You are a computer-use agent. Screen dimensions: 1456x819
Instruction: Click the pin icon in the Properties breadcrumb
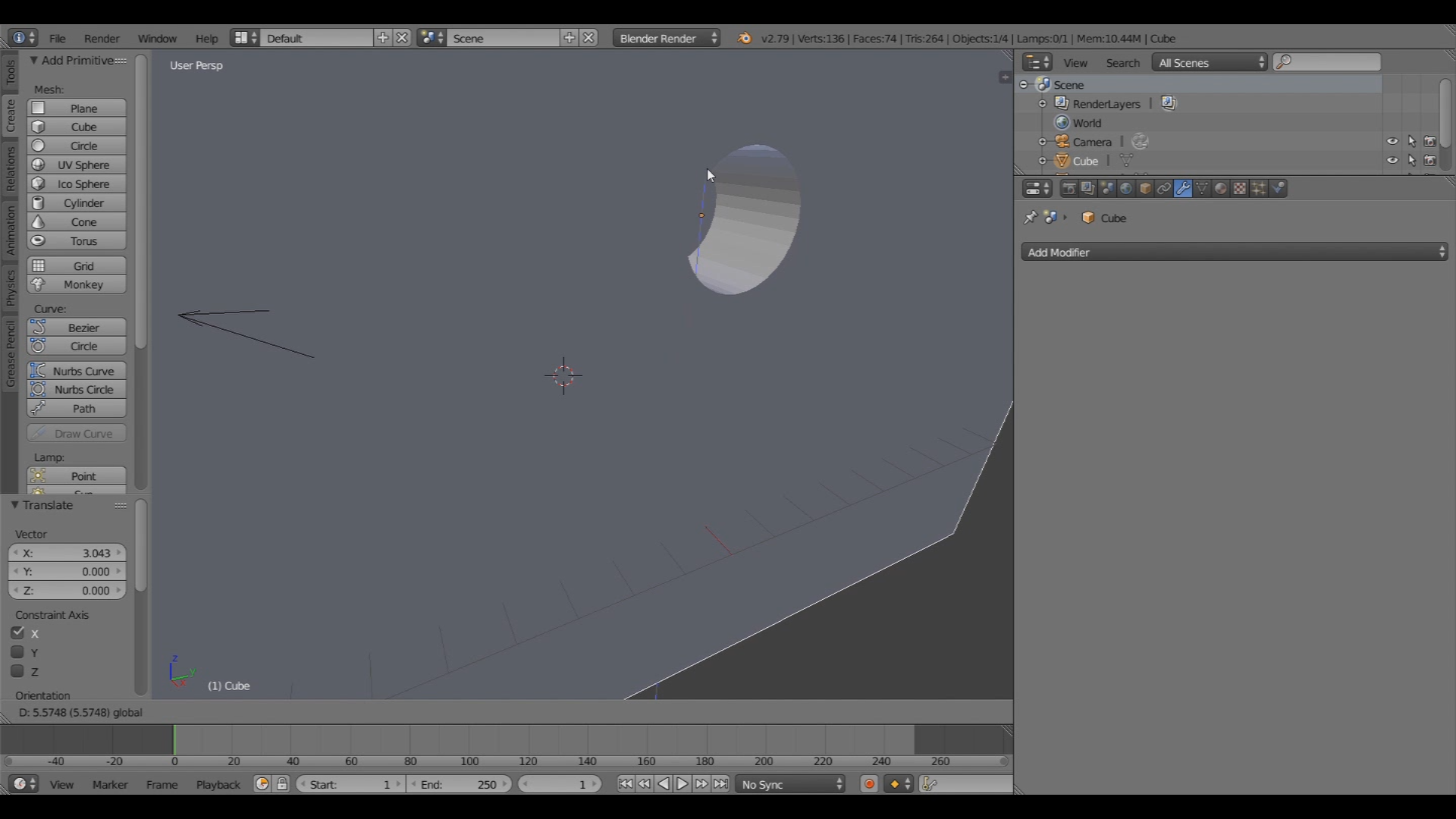click(1030, 218)
